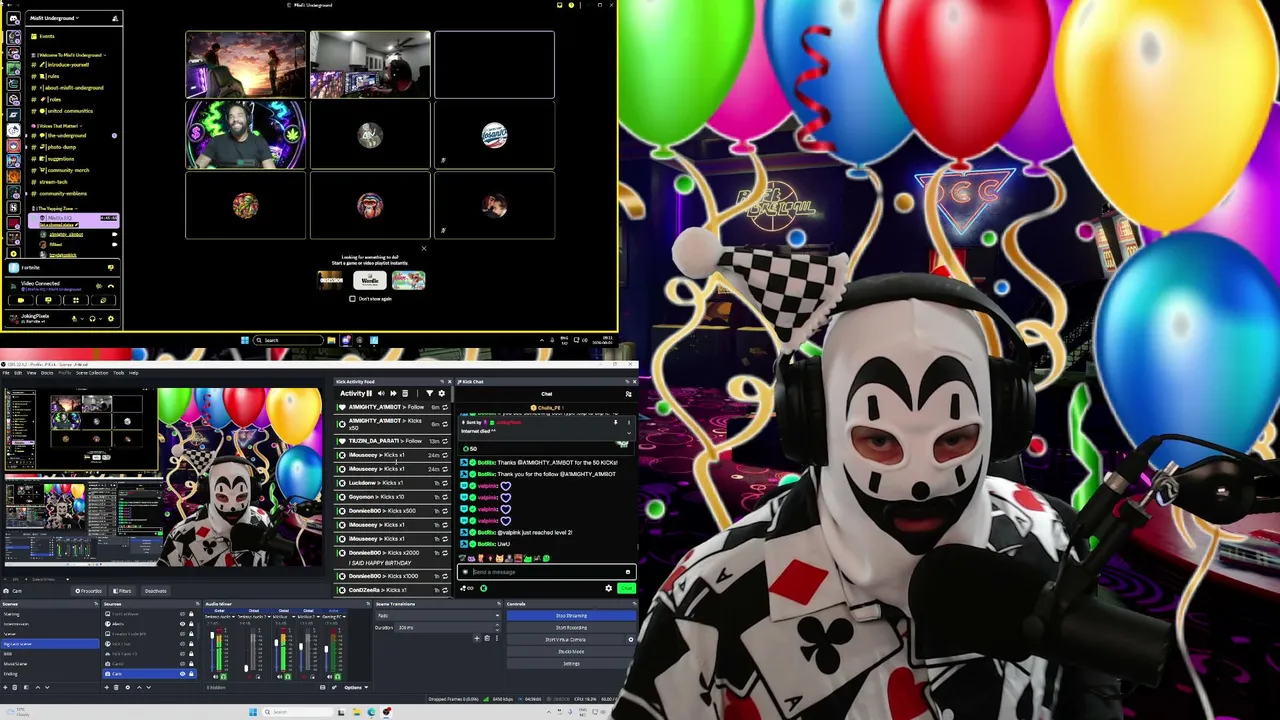This screenshot has height=720, width=1280.
Task: Open emote picker in Kick message box
Action: (x=628, y=572)
